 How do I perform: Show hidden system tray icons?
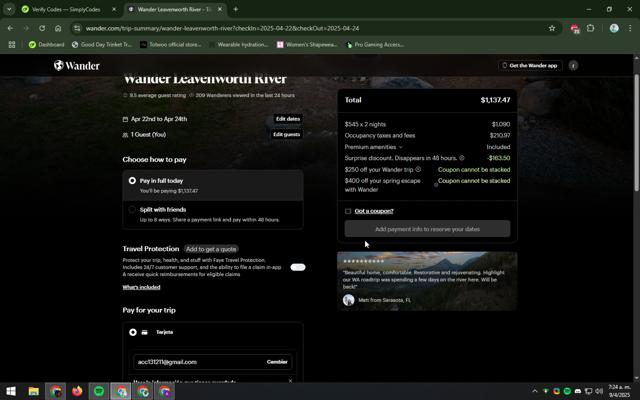pyautogui.click(x=535, y=391)
